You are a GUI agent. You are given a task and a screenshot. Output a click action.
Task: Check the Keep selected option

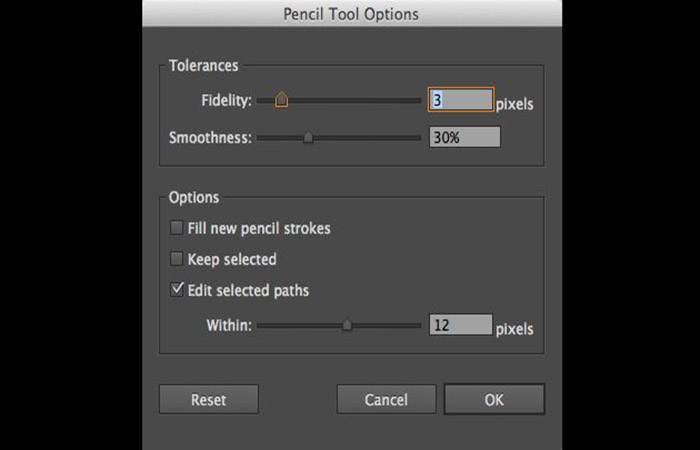tap(177, 259)
